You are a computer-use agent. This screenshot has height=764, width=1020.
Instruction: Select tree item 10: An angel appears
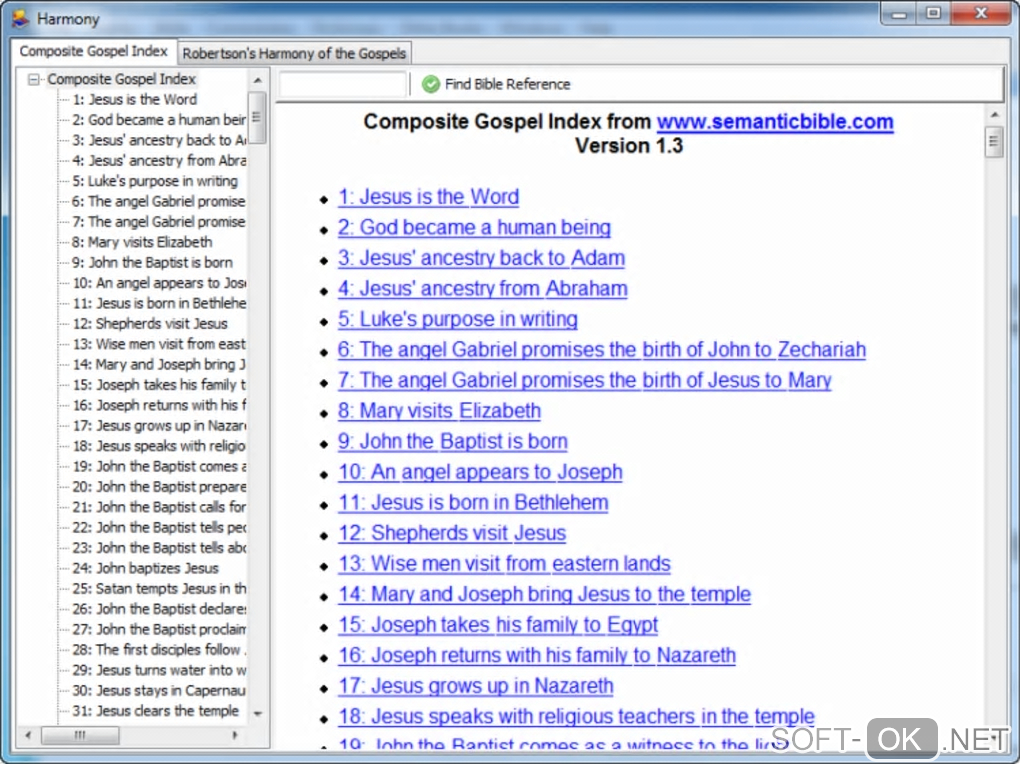point(159,283)
